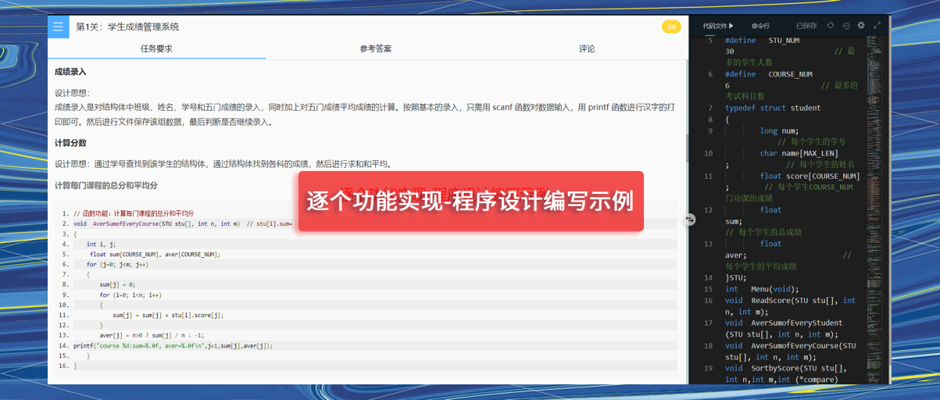940x400 pixels.
Task: Click editor line void ReadScore
Action: tap(790, 306)
